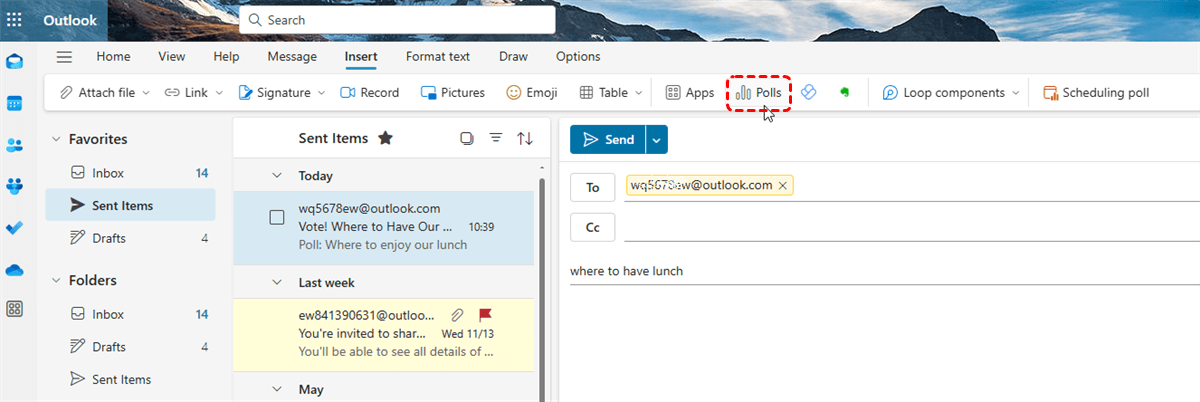Click Attach file paperclip button
Image resolution: width=1200 pixels, height=402 pixels.
tap(97, 92)
